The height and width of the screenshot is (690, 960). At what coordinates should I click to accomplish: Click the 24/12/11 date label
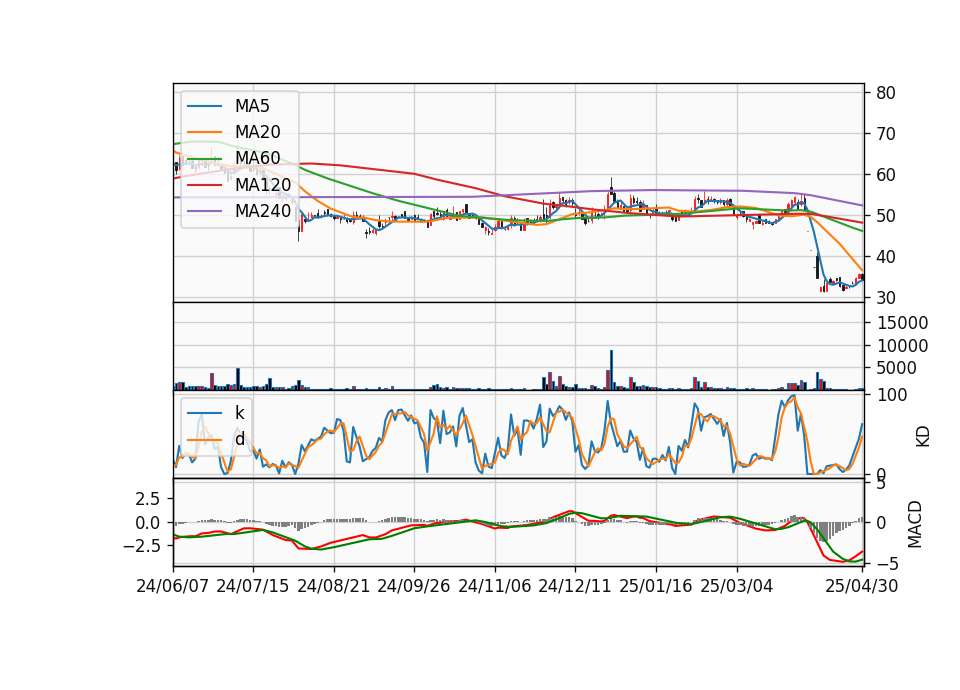[575, 586]
